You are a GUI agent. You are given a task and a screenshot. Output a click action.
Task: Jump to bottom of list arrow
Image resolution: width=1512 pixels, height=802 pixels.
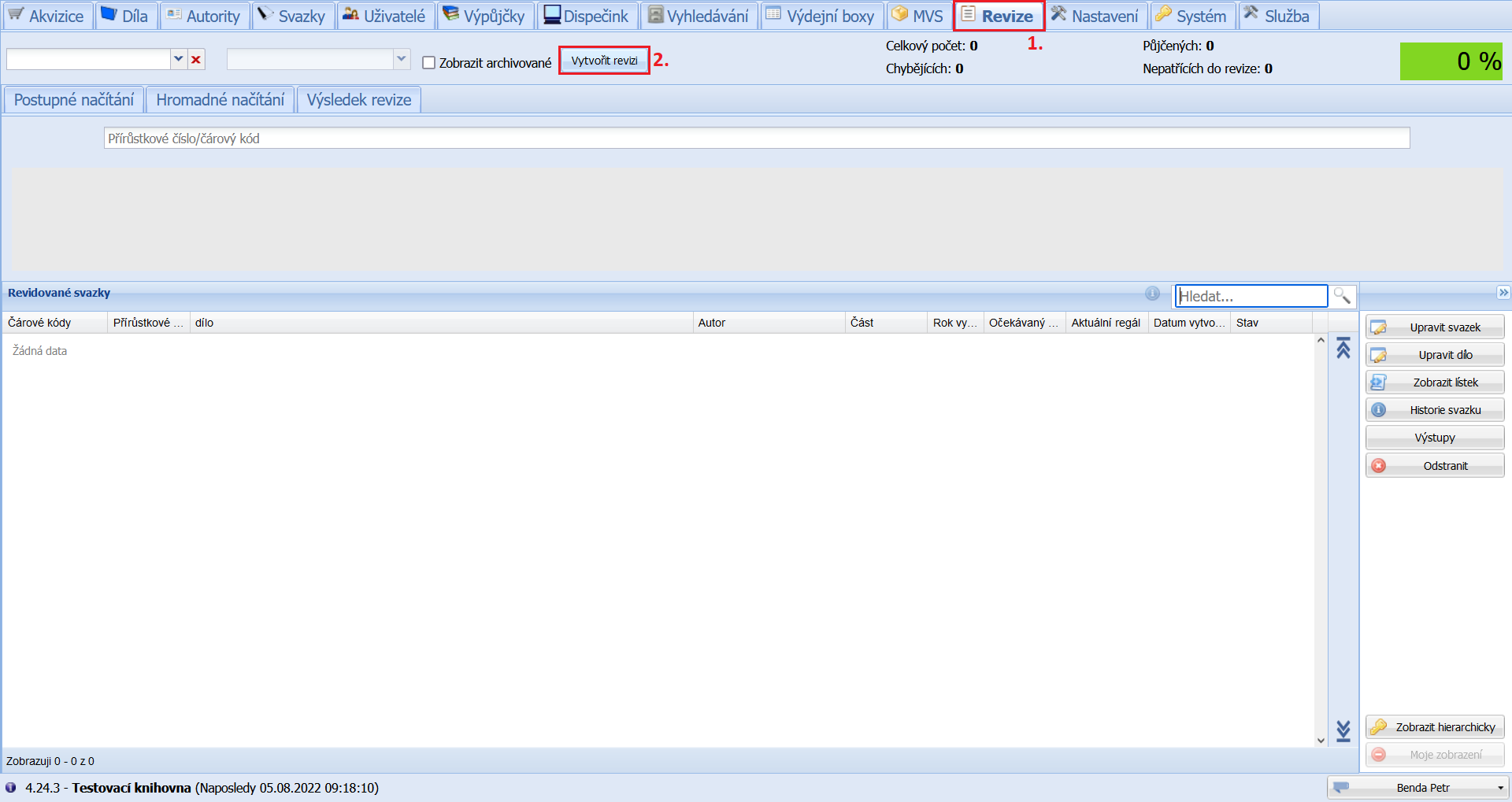1343,731
